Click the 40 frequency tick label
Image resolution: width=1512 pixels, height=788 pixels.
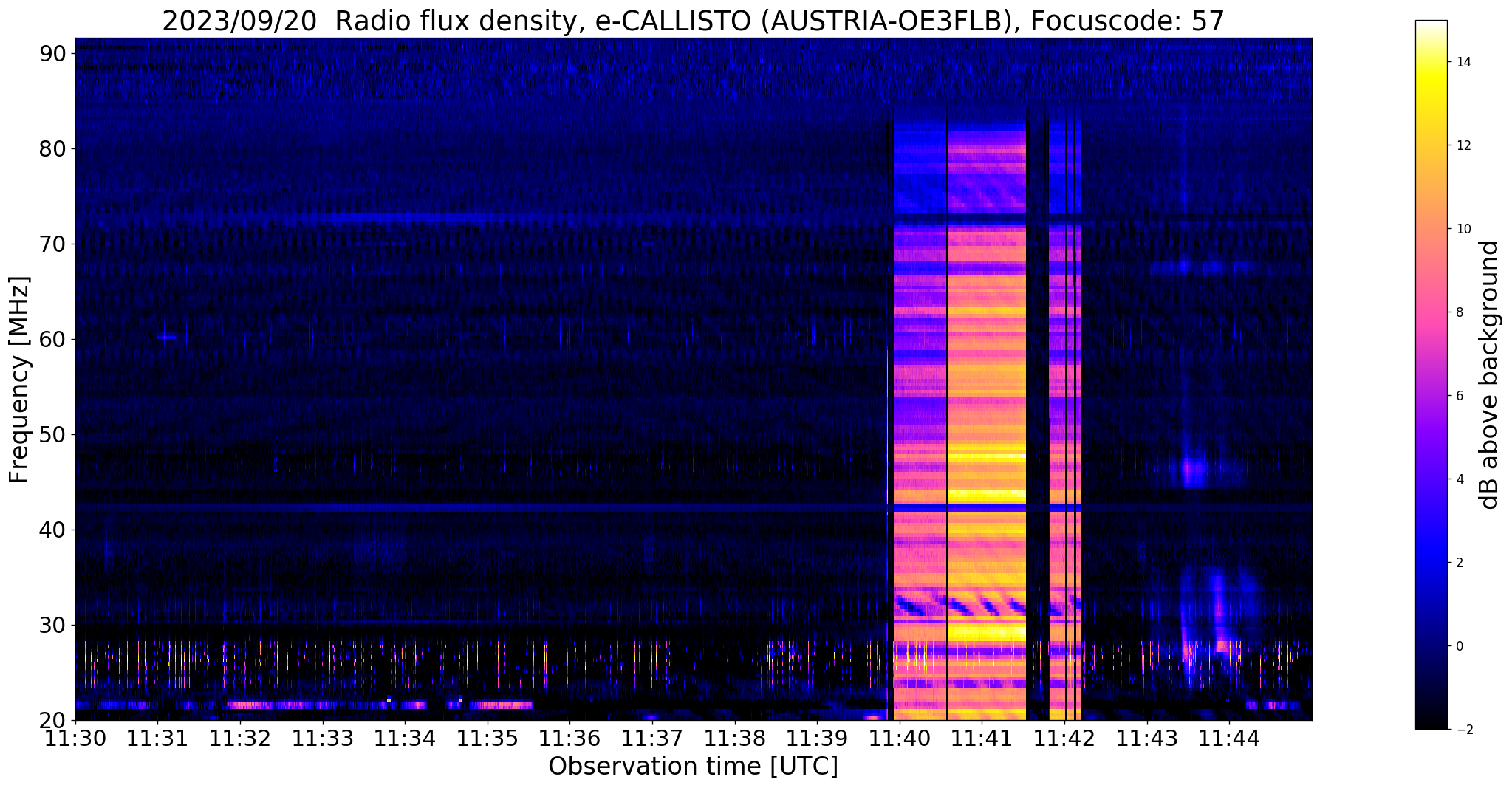[x=54, y=530]
